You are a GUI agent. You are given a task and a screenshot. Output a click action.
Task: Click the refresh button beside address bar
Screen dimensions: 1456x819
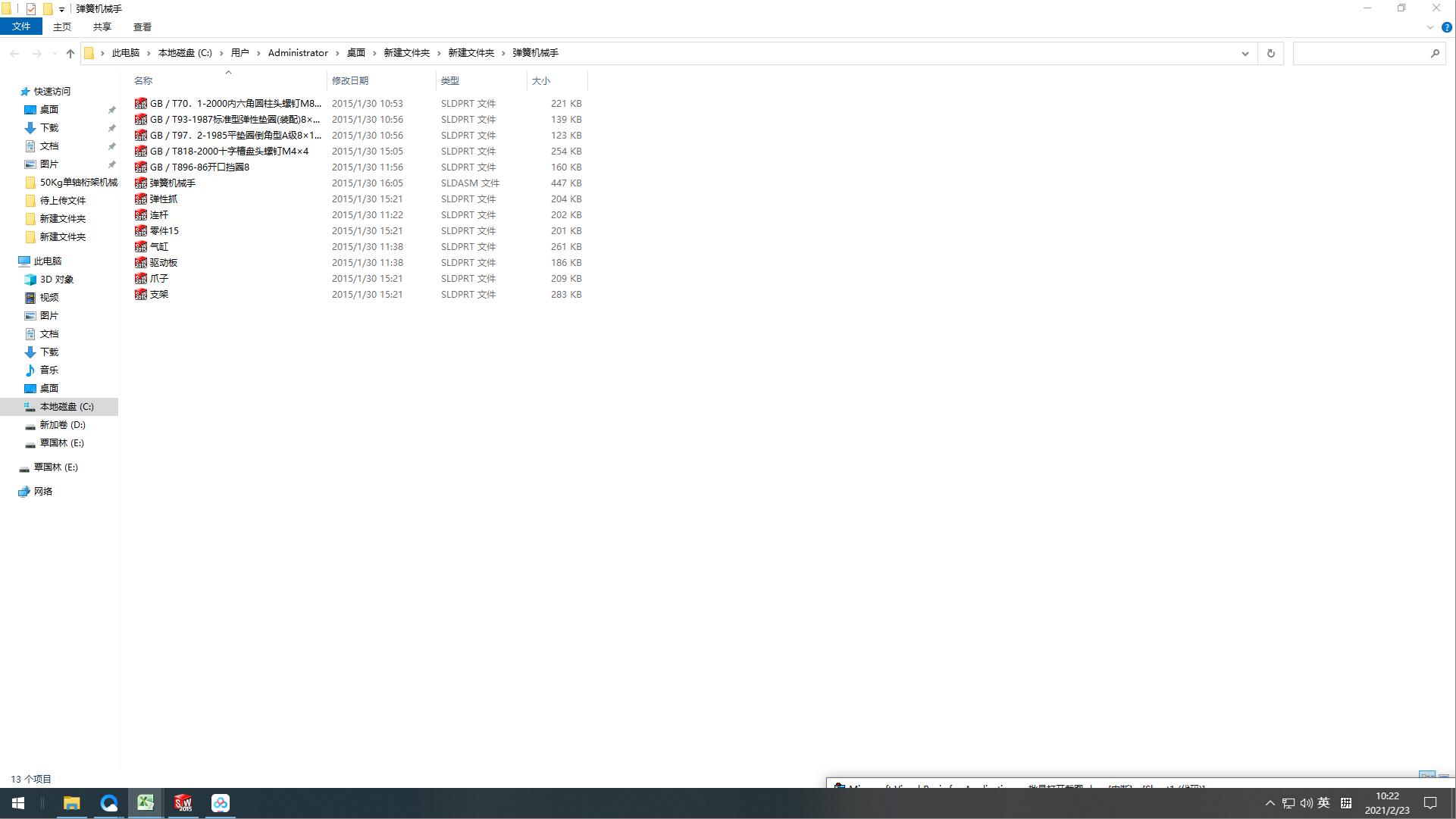tap(1271, 53)
